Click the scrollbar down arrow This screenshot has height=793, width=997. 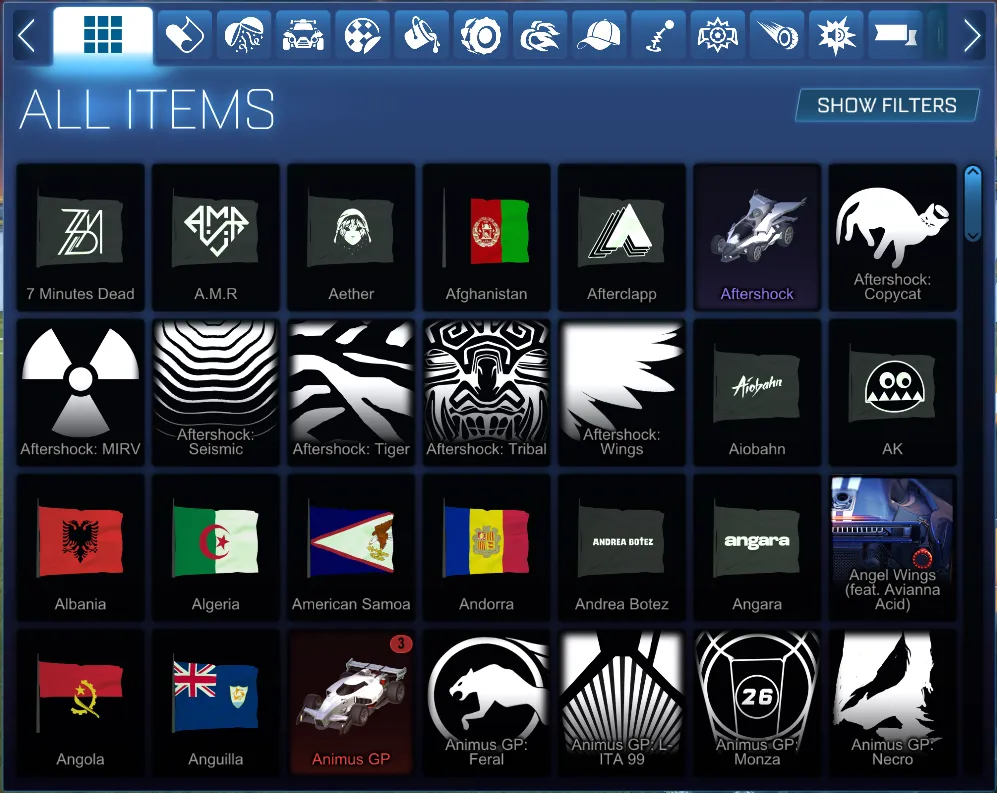pyautogui.click(x=973, y=235)
